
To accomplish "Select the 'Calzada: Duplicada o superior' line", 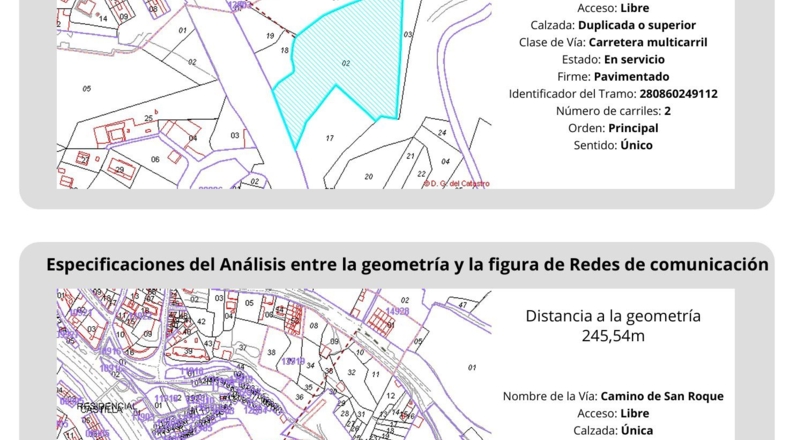I will (613, 25).
